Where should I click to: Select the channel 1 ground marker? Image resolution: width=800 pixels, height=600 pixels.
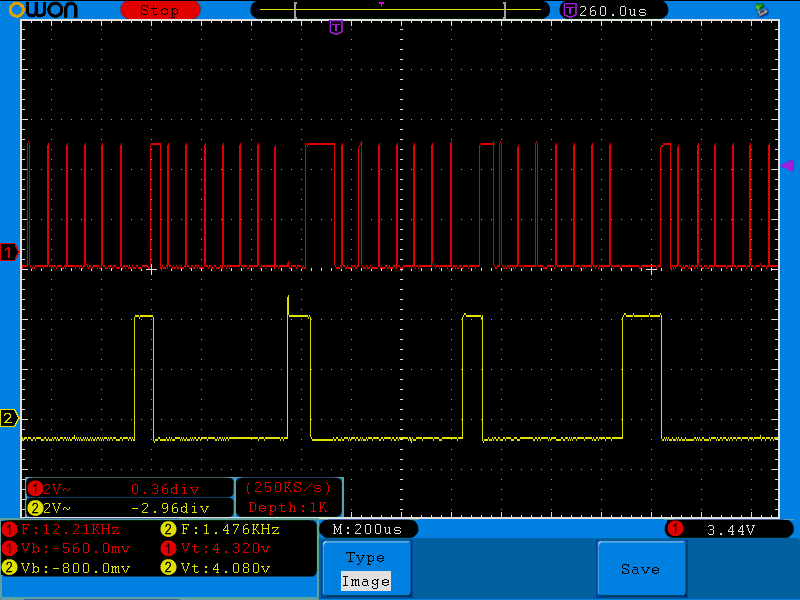tap(9, 252)
